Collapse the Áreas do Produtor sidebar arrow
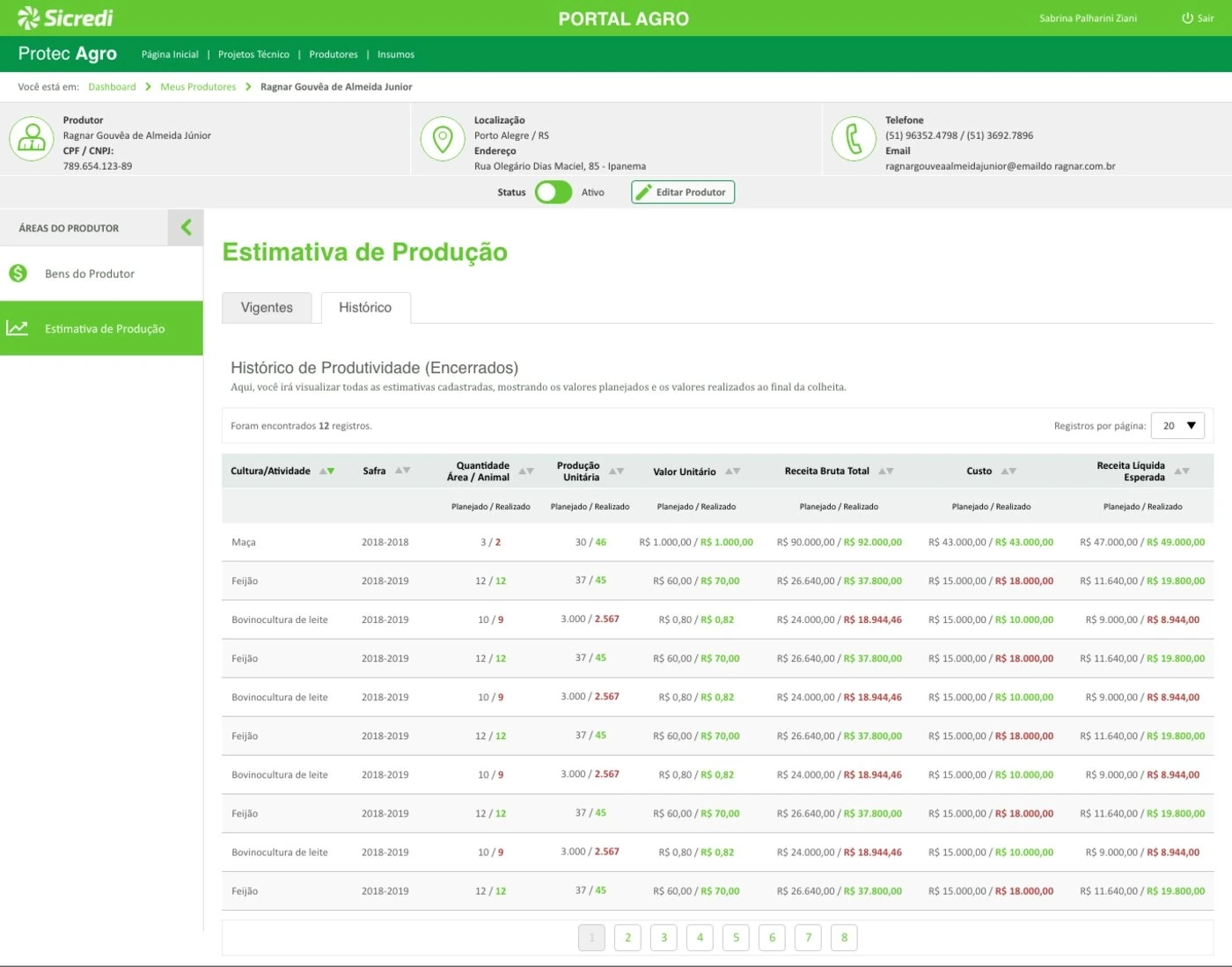The image size is (1232, 967). tap(186, 228)
